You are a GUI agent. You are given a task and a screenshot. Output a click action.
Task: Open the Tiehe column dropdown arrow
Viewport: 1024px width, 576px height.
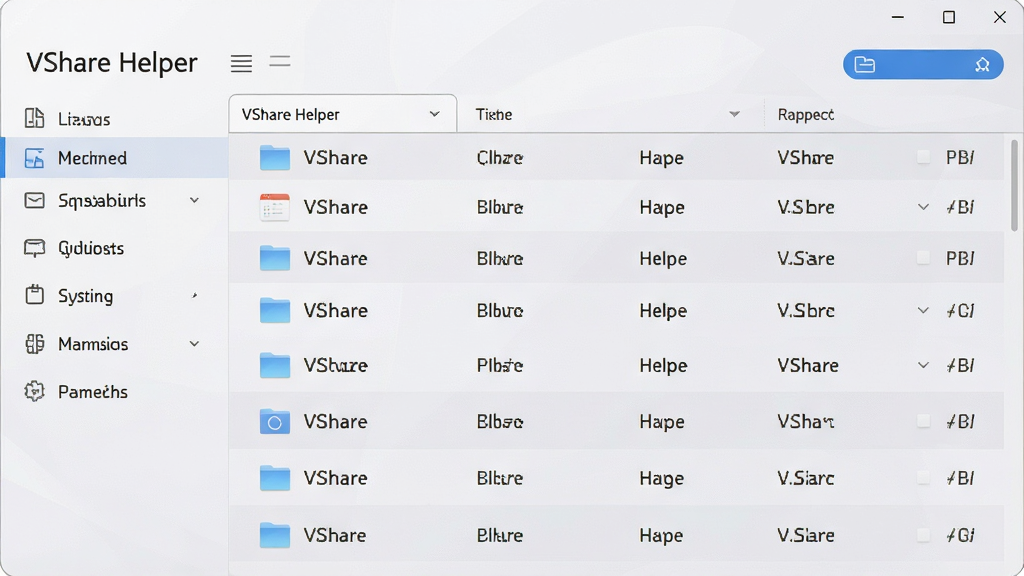[735, 114]
